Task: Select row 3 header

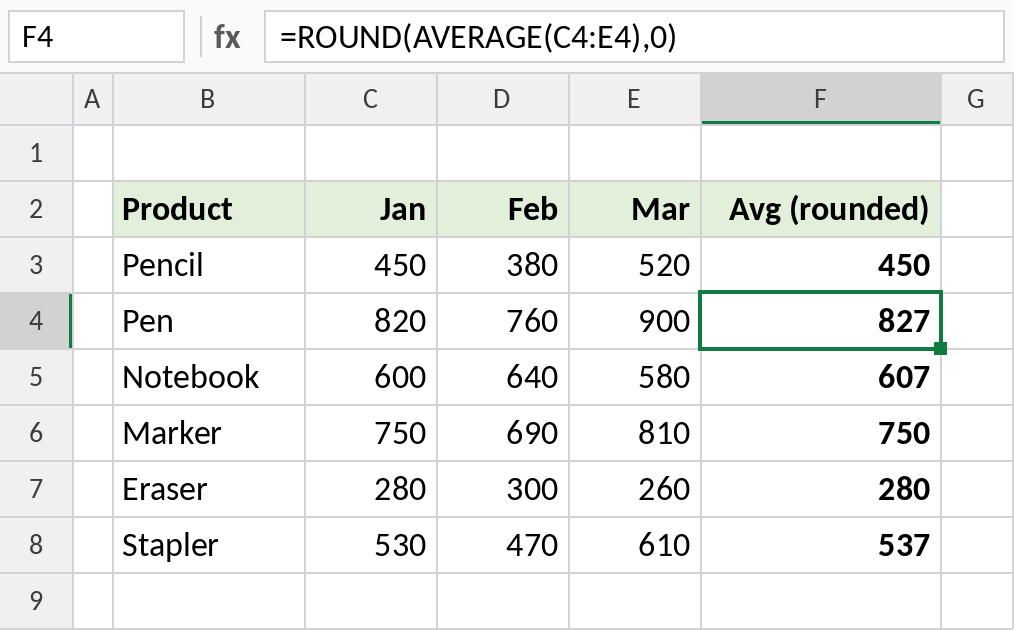Action: click(x=36, y=265)
